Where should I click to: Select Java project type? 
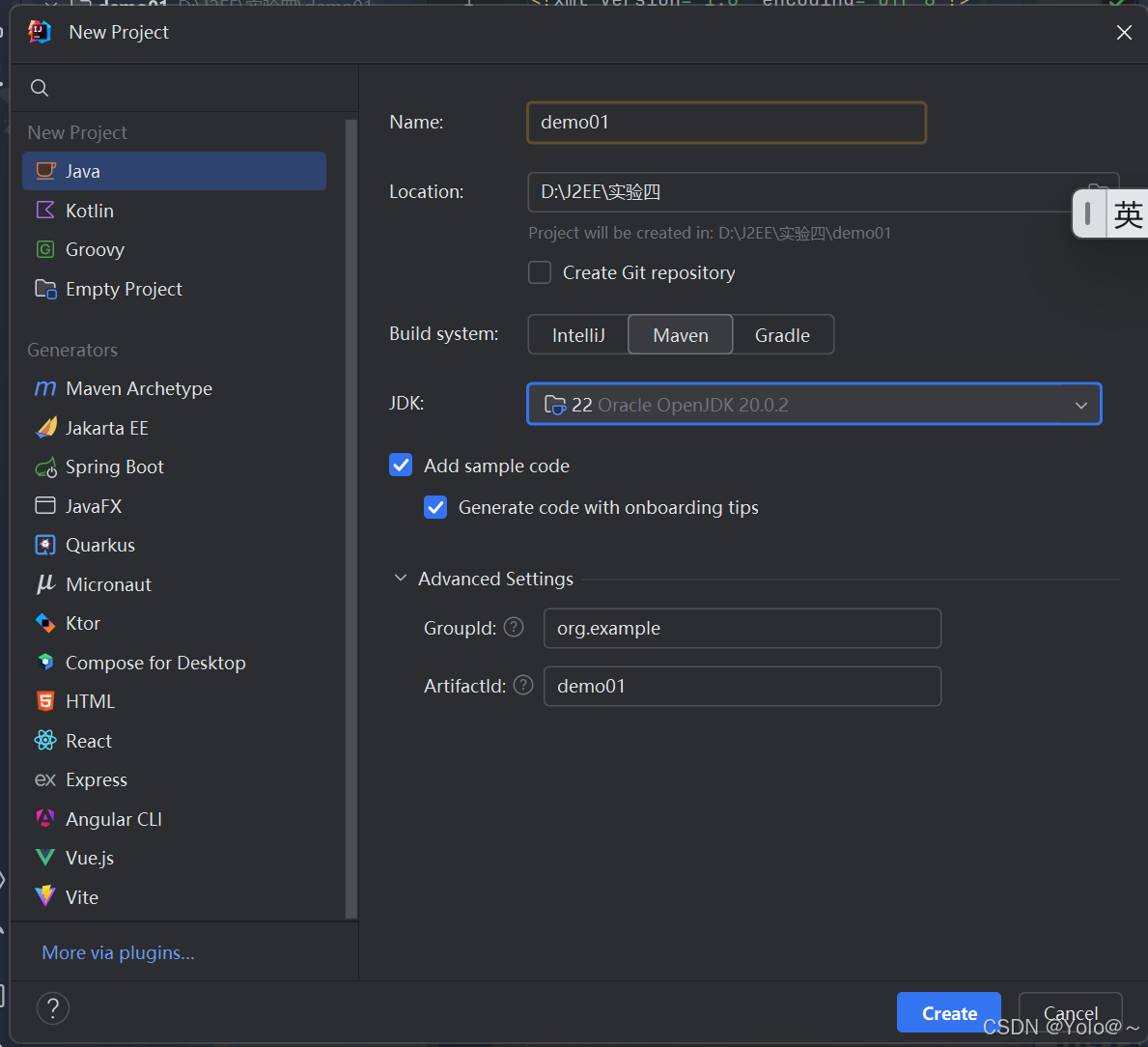click(174, 171)
